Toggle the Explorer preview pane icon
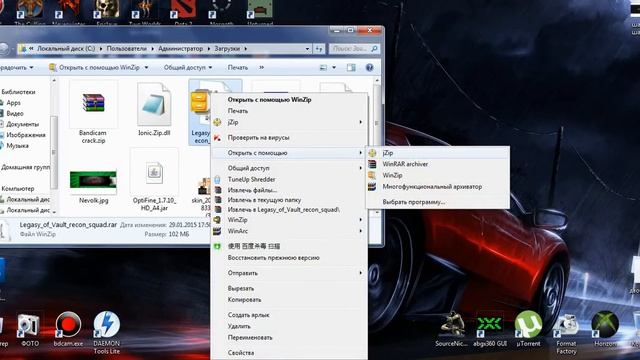This screenshot has height=360, width=640. pos(351,68)
